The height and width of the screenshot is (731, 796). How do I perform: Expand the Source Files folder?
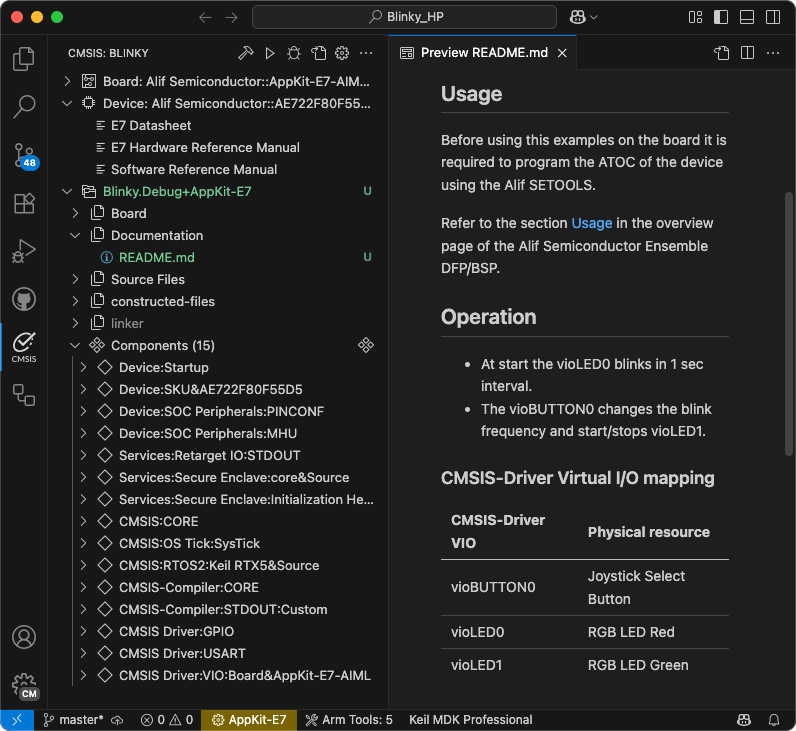tap(75, 279)
